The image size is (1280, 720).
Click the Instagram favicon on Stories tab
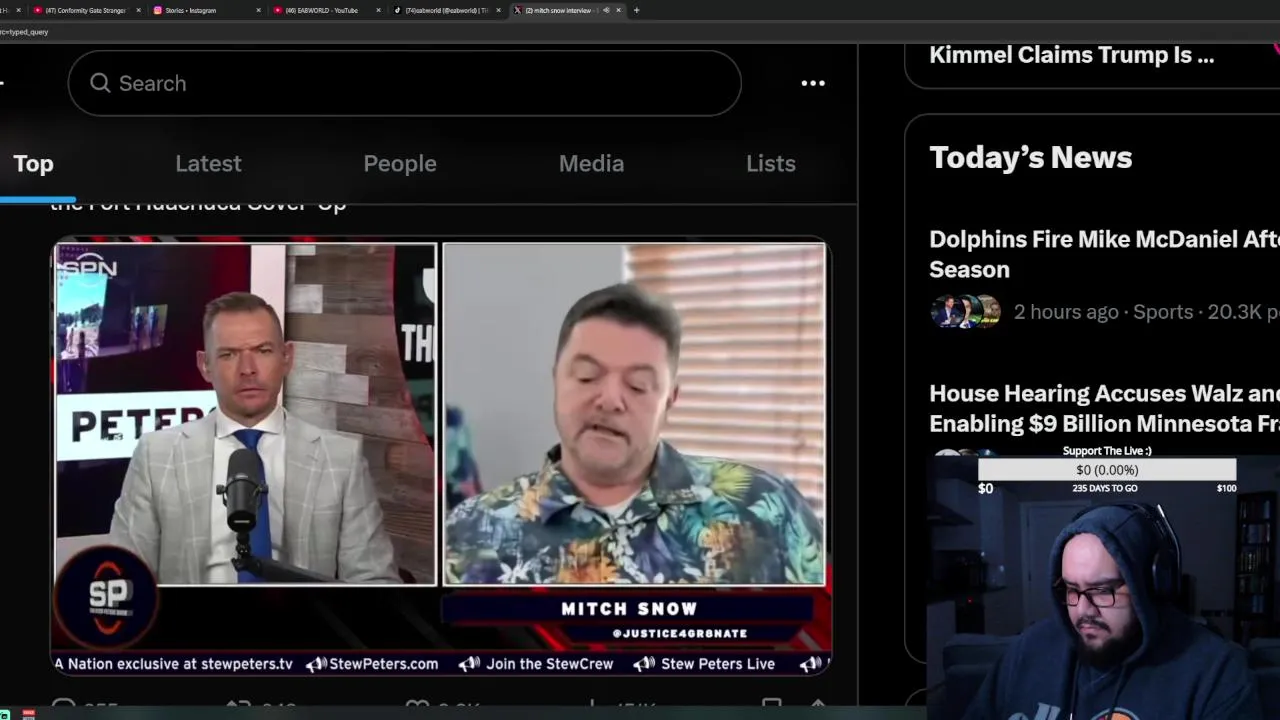coord(158,10)
